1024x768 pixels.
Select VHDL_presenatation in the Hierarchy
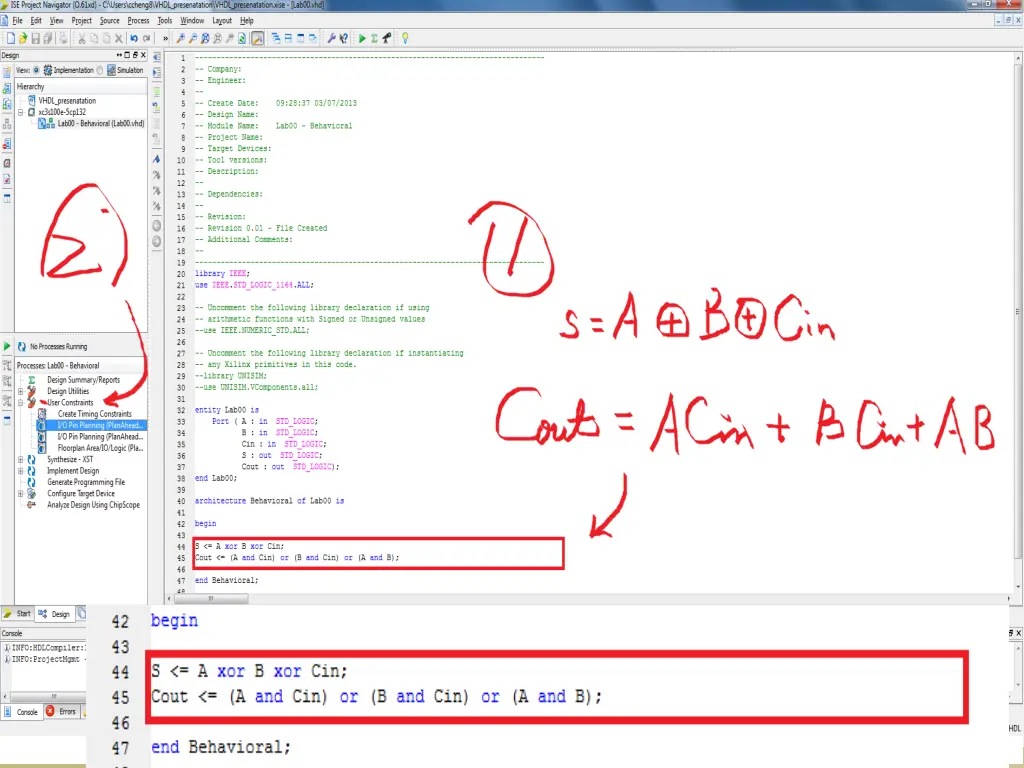click(67, 101)
